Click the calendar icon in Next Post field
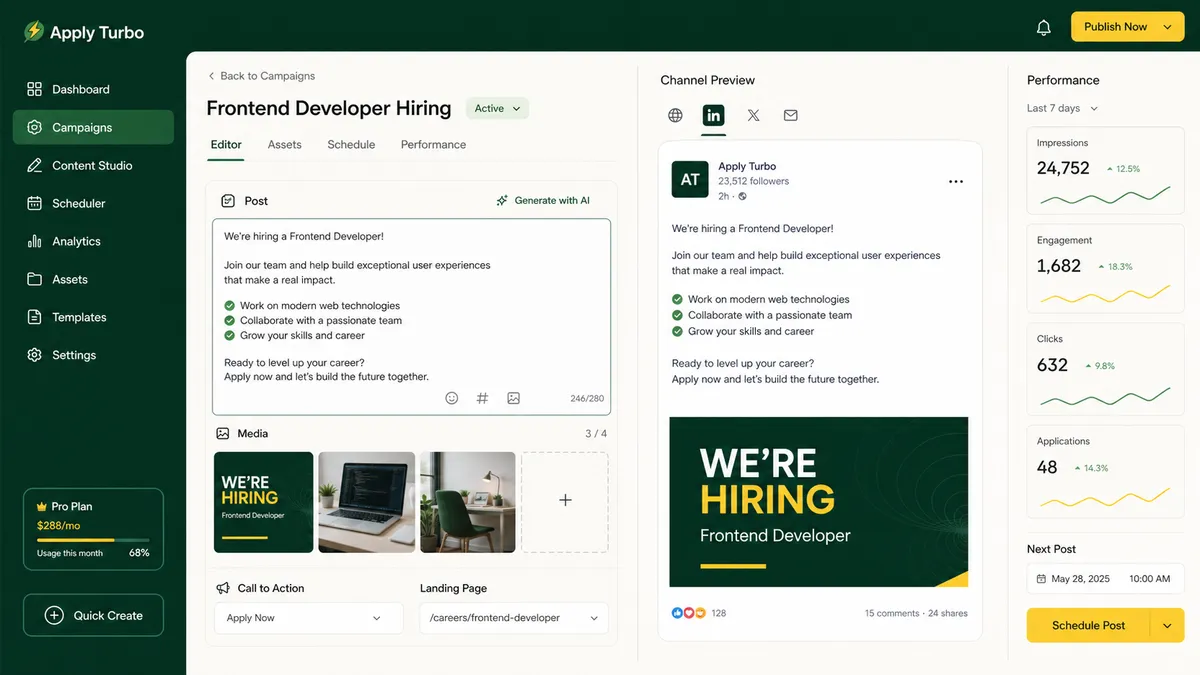Viewport: 1200px width, 675px height. (1041, 579)
